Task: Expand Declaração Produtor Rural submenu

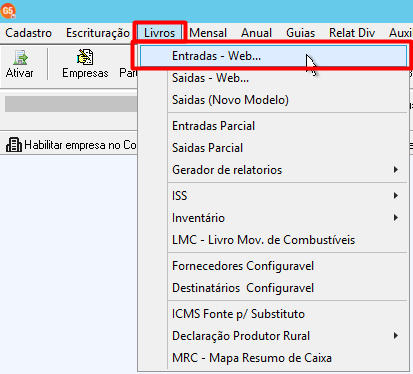Action: pos(273,336)
